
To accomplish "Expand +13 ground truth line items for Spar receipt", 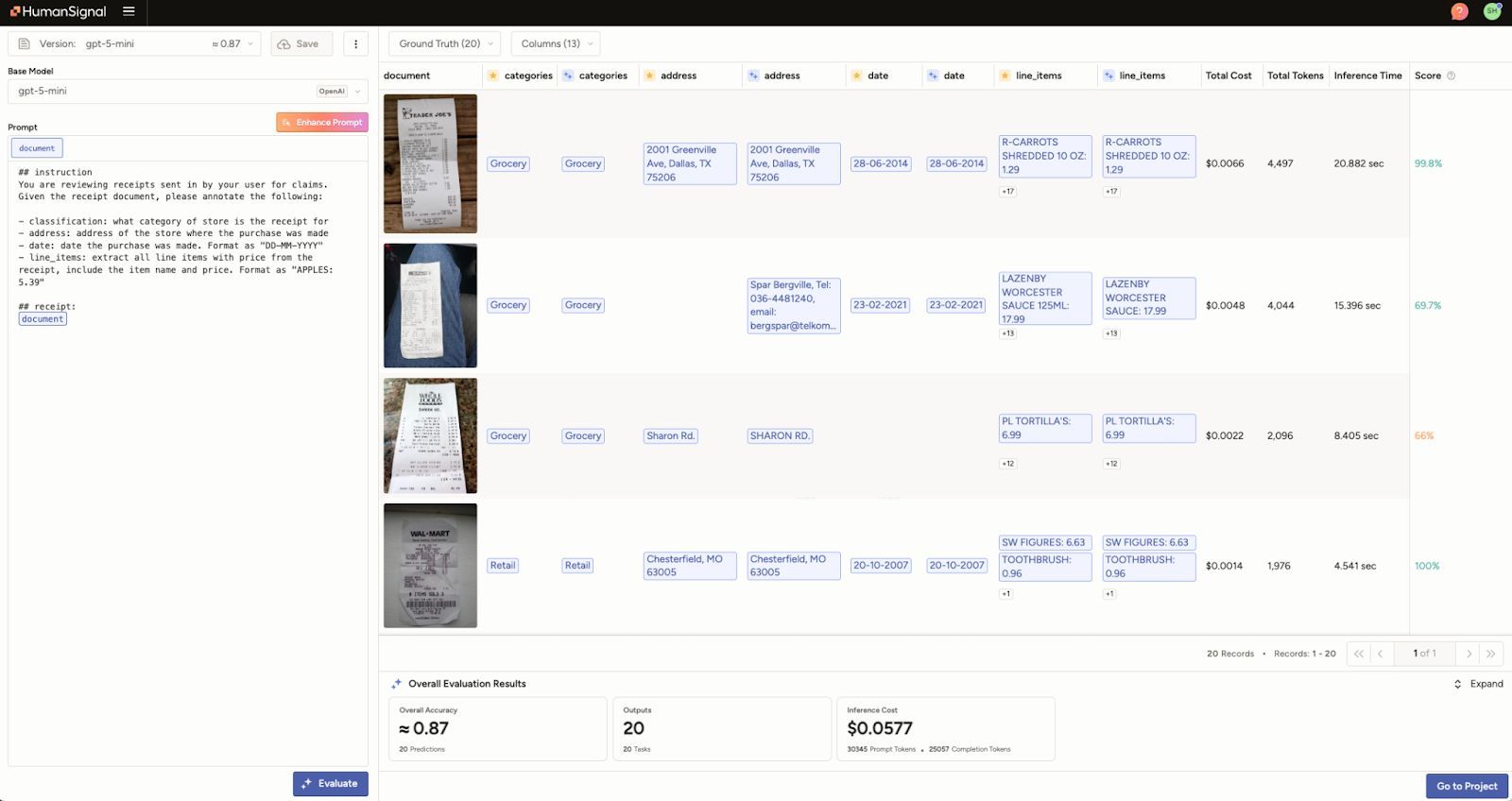I will coord(1008,333).
